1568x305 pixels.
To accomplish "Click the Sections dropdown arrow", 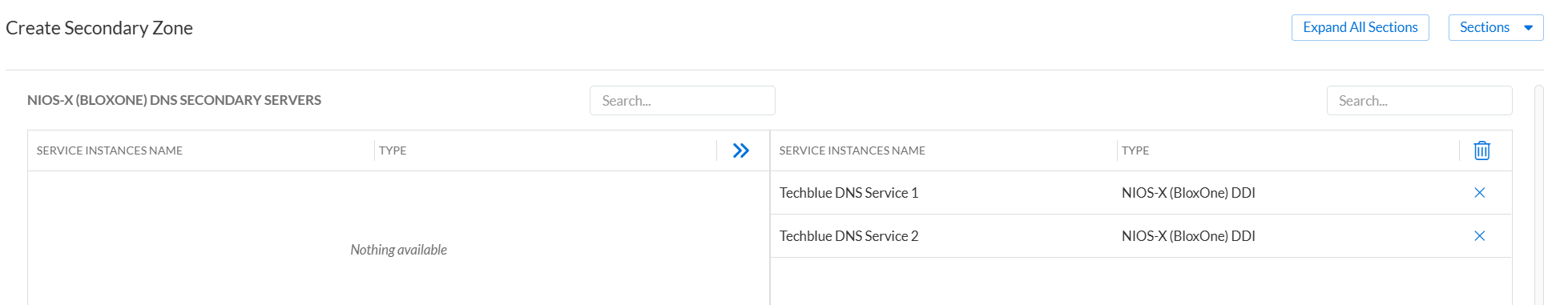I will point(1528,28).
